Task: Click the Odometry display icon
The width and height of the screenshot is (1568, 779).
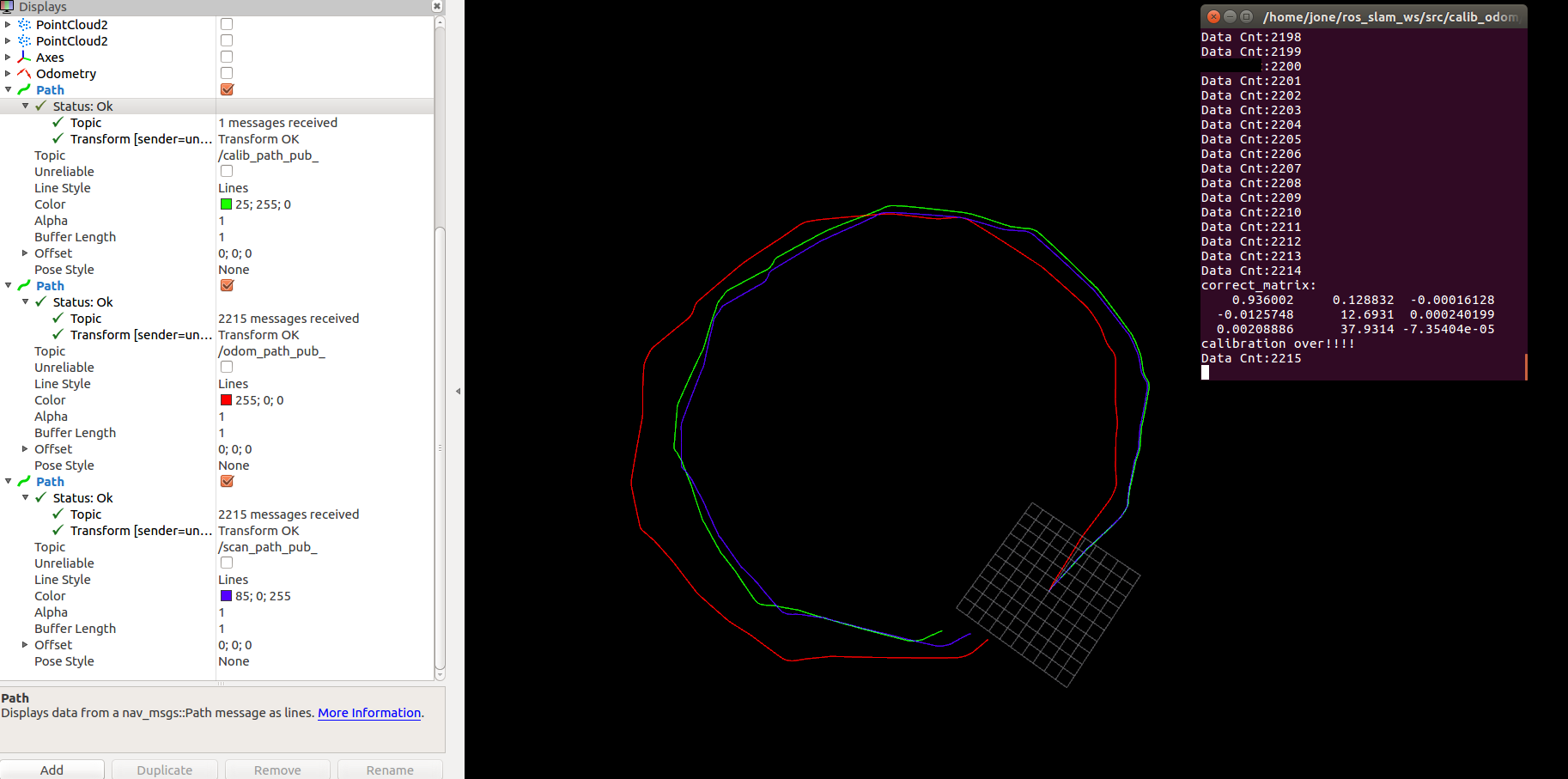Action: [24, 74]
